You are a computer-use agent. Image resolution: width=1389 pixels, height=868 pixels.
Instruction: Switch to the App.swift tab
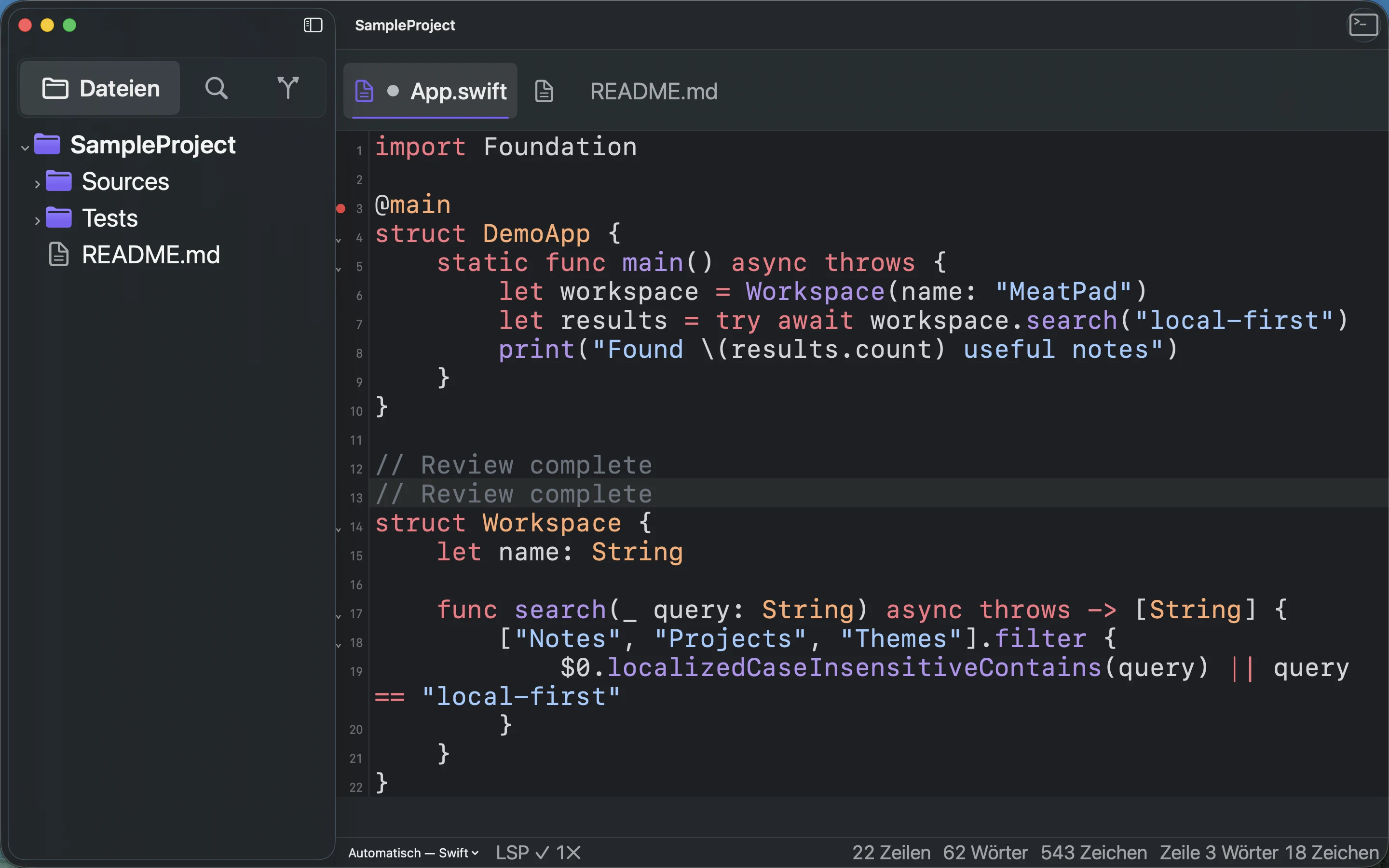coord(431,91)
